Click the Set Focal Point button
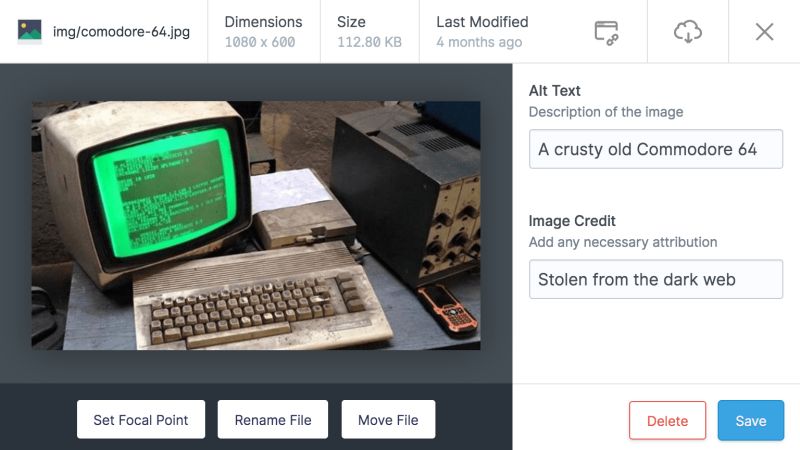This screenshot has height=450, width=800. pyautogui.click(x=141, y=419)
